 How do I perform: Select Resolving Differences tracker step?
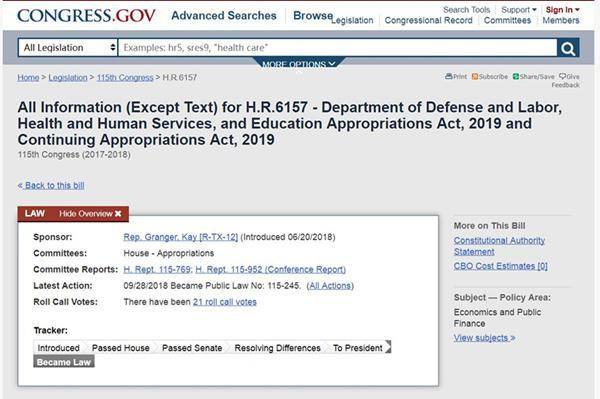(x=277, y=348)
